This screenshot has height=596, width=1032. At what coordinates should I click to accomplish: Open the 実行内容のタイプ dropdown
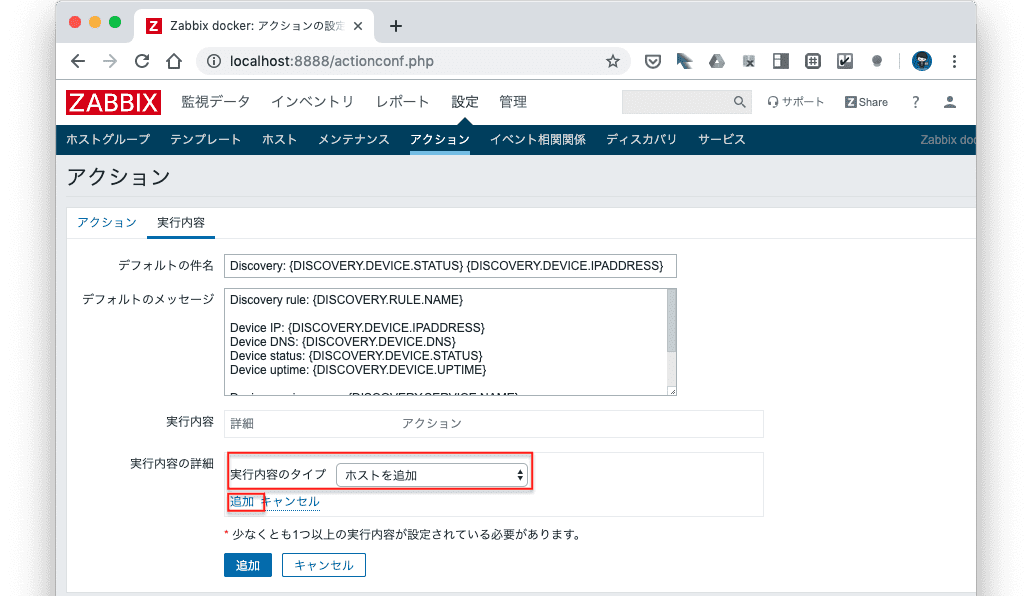[x=432, y=475]
